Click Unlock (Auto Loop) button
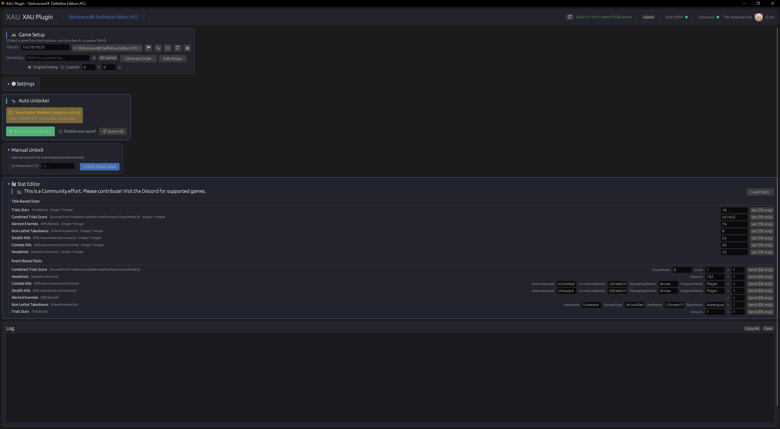780x429 pixels. [99, 166]
